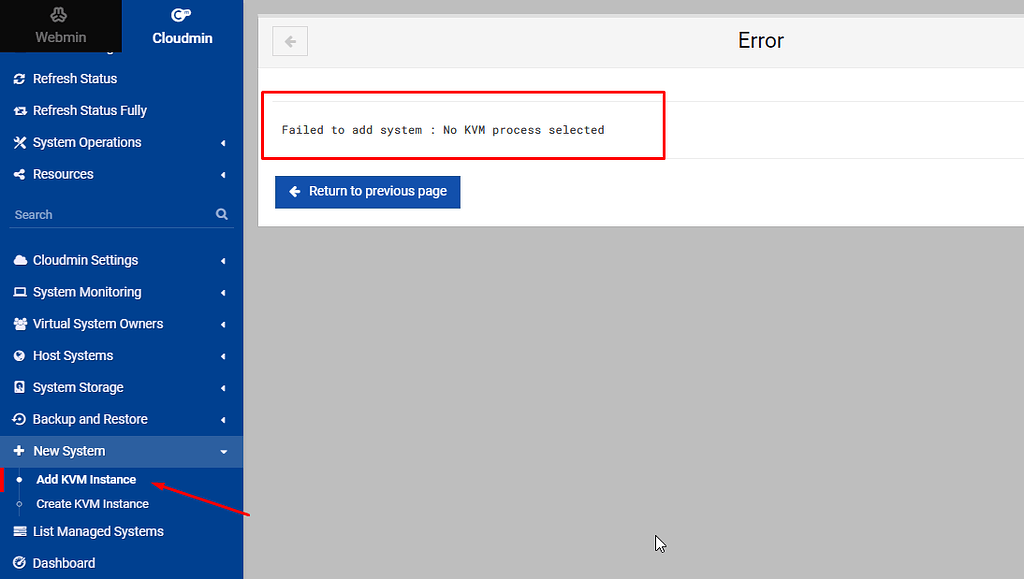Image resolution: width=1024 pixels, height=579 pixels.
Task: Click the Cloudmin Settings cloud icon
Action: pos(18,260)
